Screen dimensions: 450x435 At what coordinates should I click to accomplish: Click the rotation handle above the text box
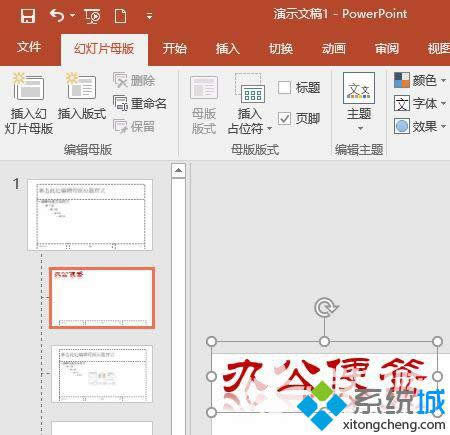325,308
